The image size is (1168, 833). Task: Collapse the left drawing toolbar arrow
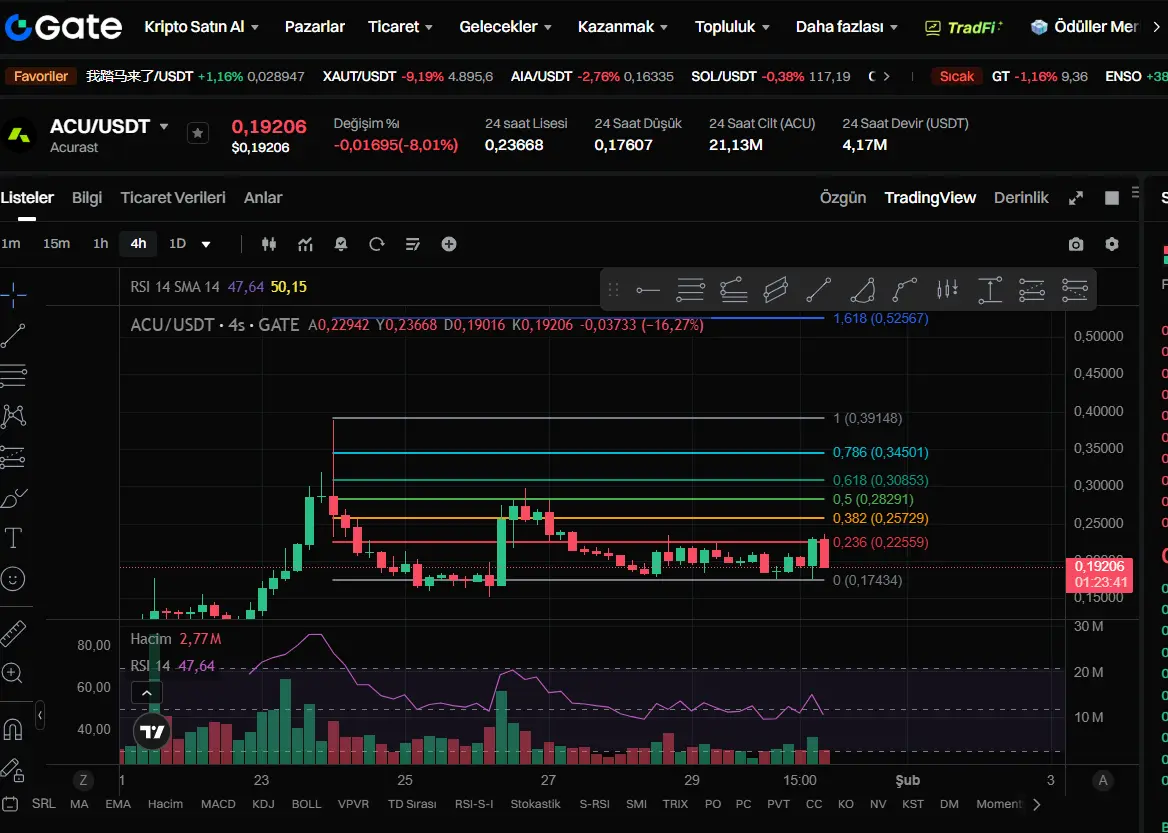39,716
